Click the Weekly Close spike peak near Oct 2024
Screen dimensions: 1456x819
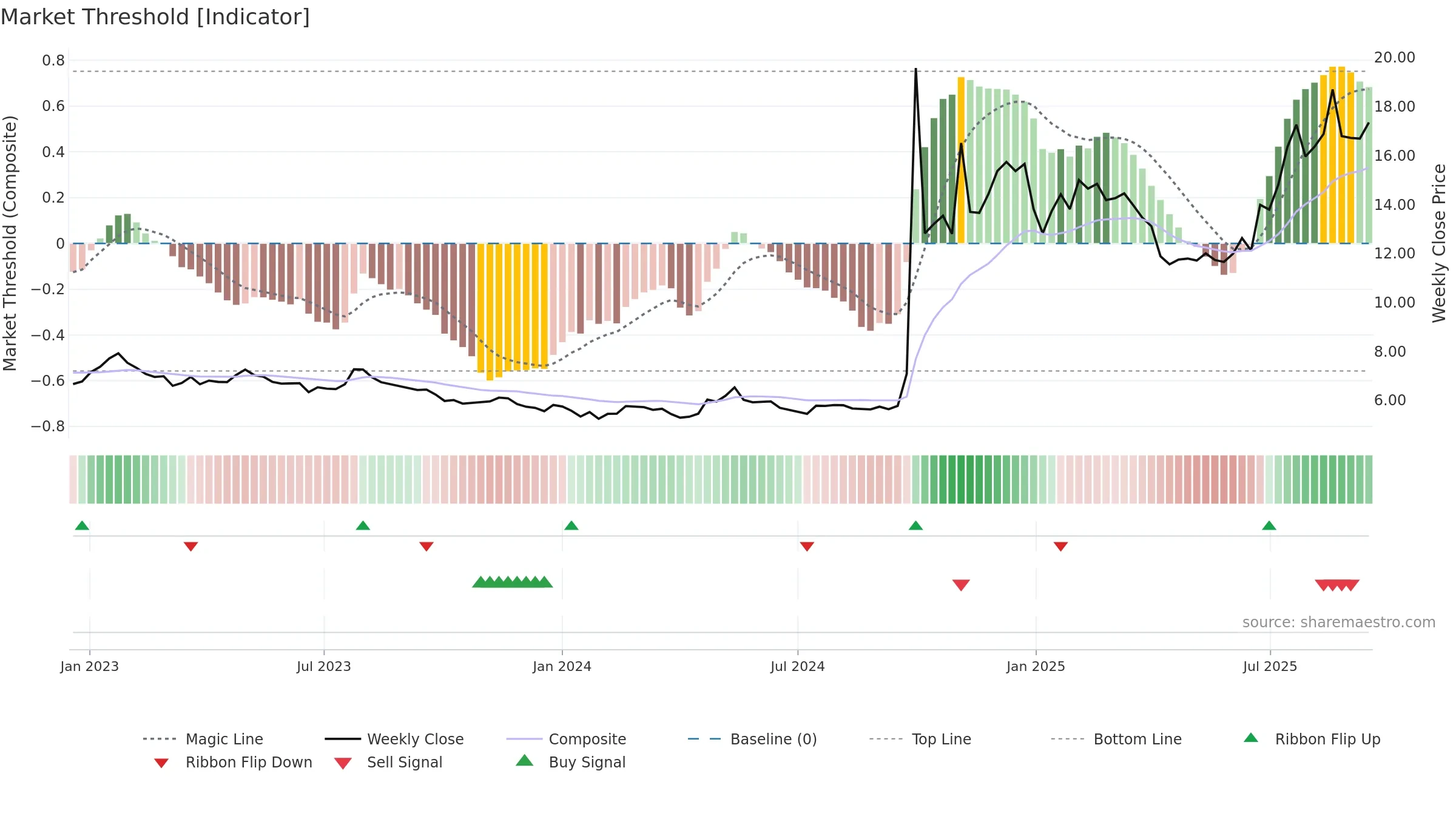pyautogui.click(x=915, y=70)
